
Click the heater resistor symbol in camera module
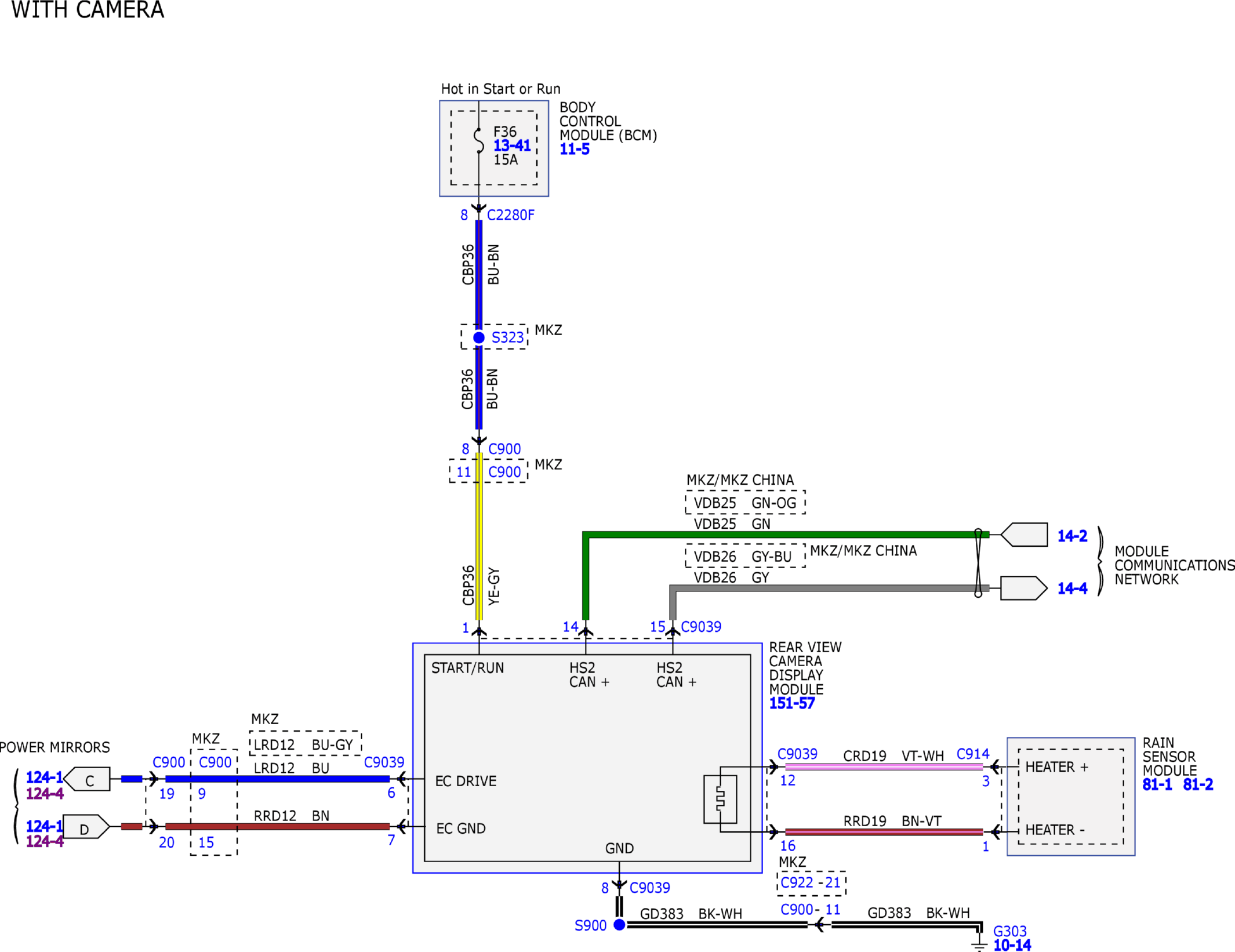720,799
